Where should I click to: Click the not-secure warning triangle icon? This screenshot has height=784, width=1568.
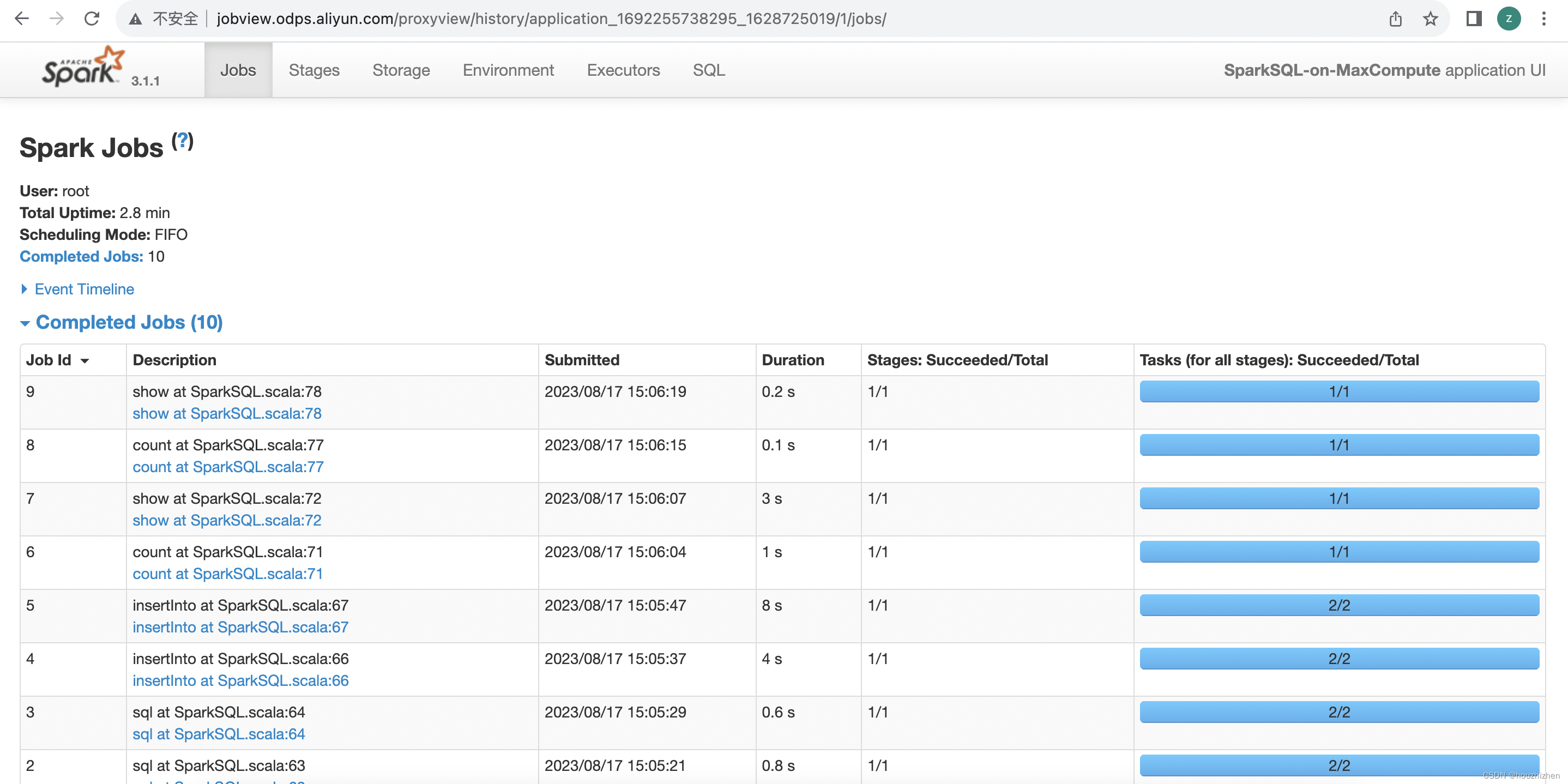click(x=135, y=19)
